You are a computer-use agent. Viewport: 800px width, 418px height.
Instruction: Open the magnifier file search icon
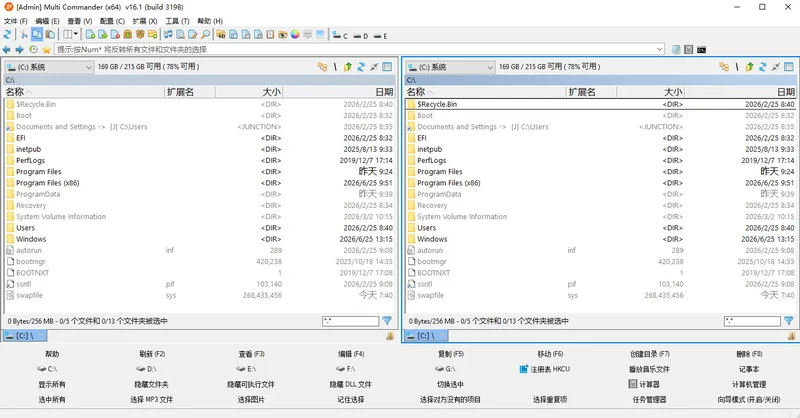click(x=205, y=34)
